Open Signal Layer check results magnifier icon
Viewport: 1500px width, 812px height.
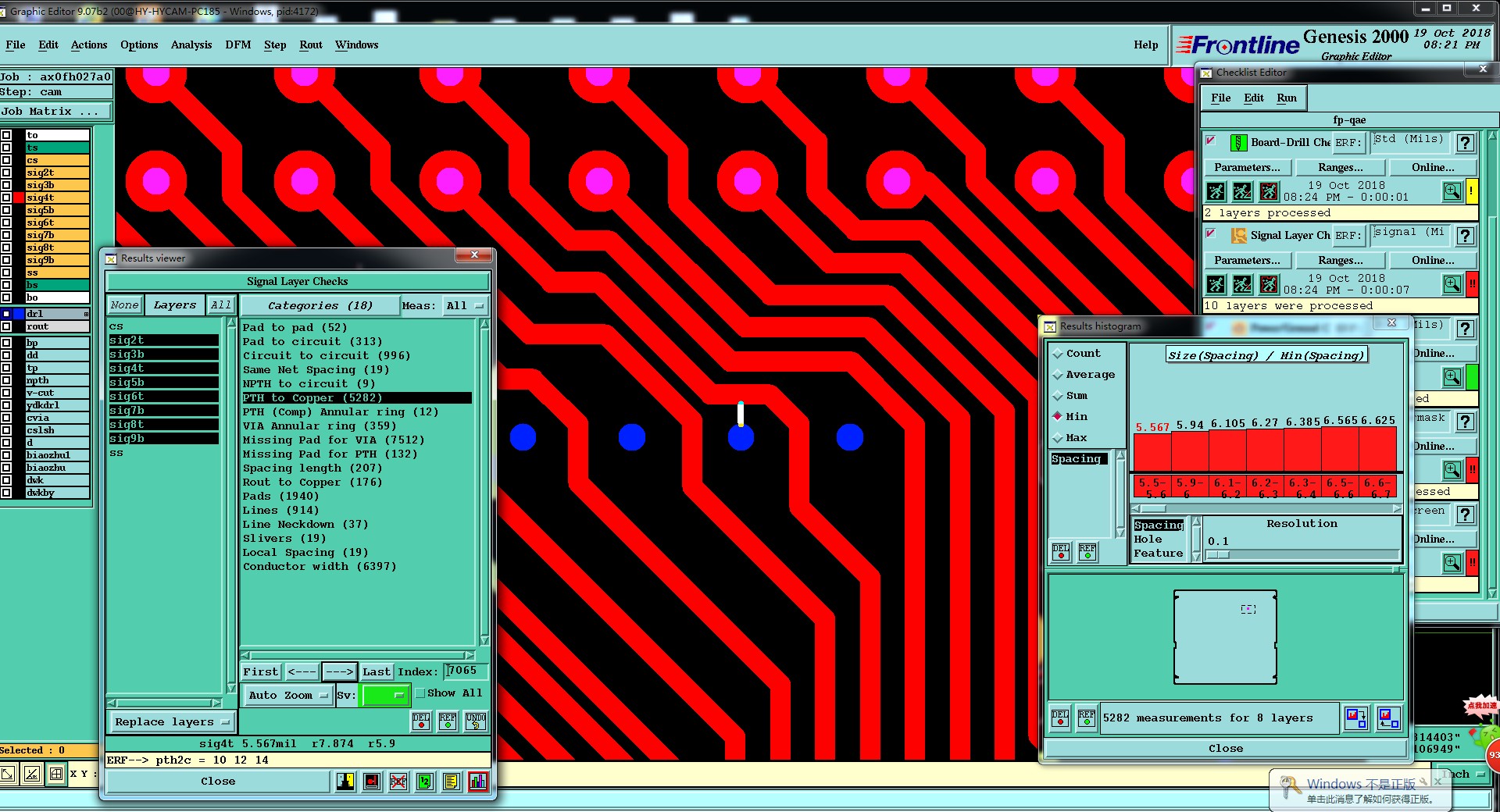click(1452, 284)
